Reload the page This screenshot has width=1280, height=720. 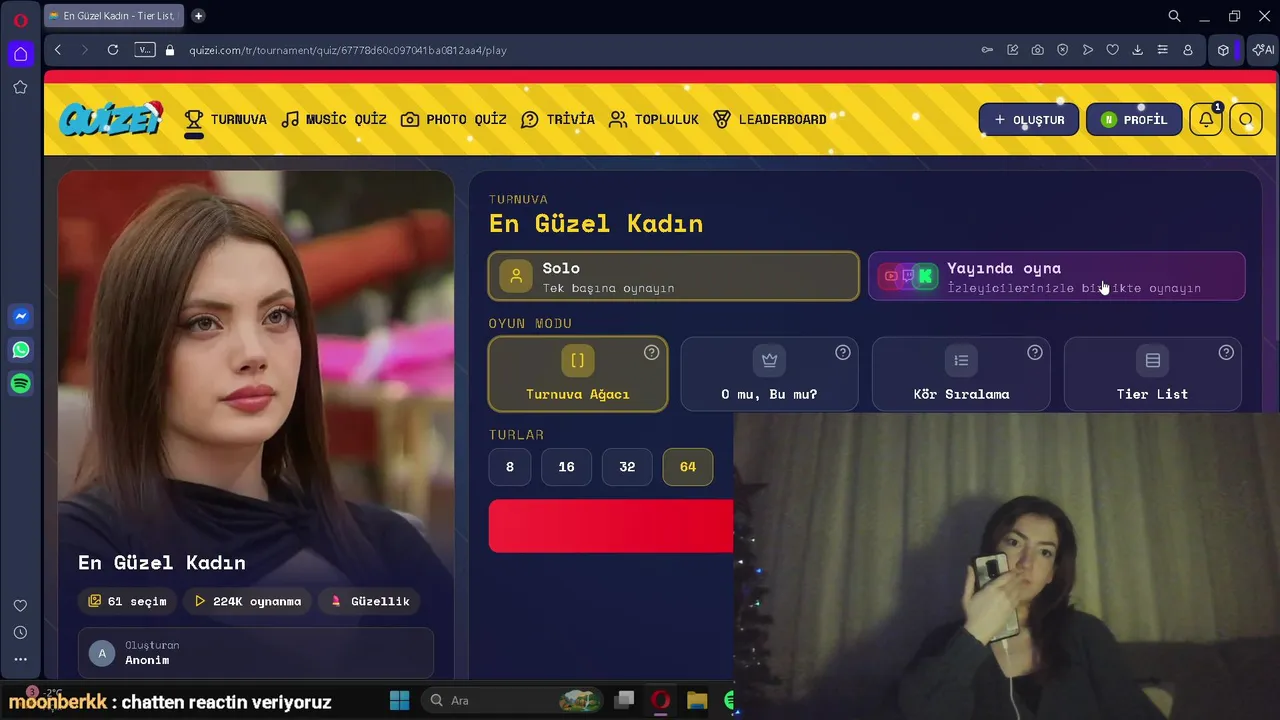113,50
